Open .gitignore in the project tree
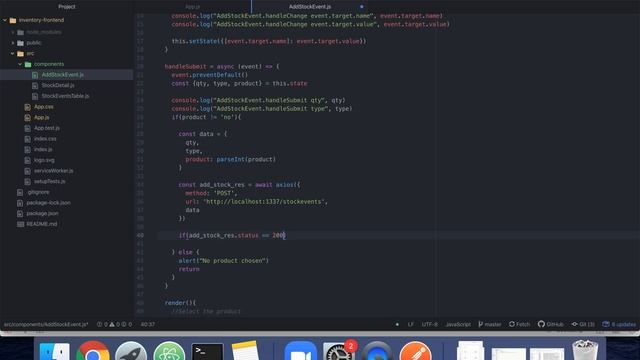Image resolution: width=640 pixels, height=360 pixels. tap(38, 192)
